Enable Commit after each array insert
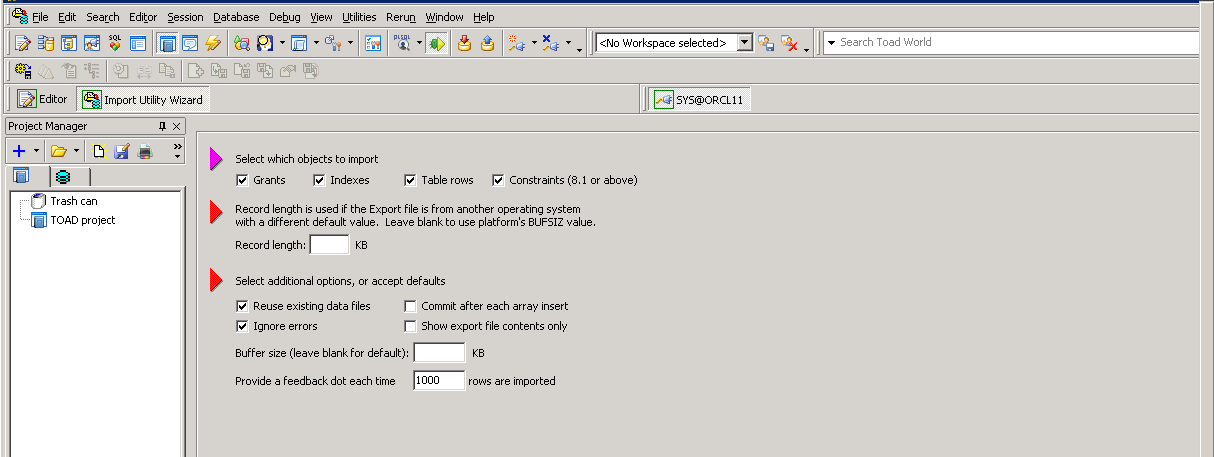 [410, 306]
